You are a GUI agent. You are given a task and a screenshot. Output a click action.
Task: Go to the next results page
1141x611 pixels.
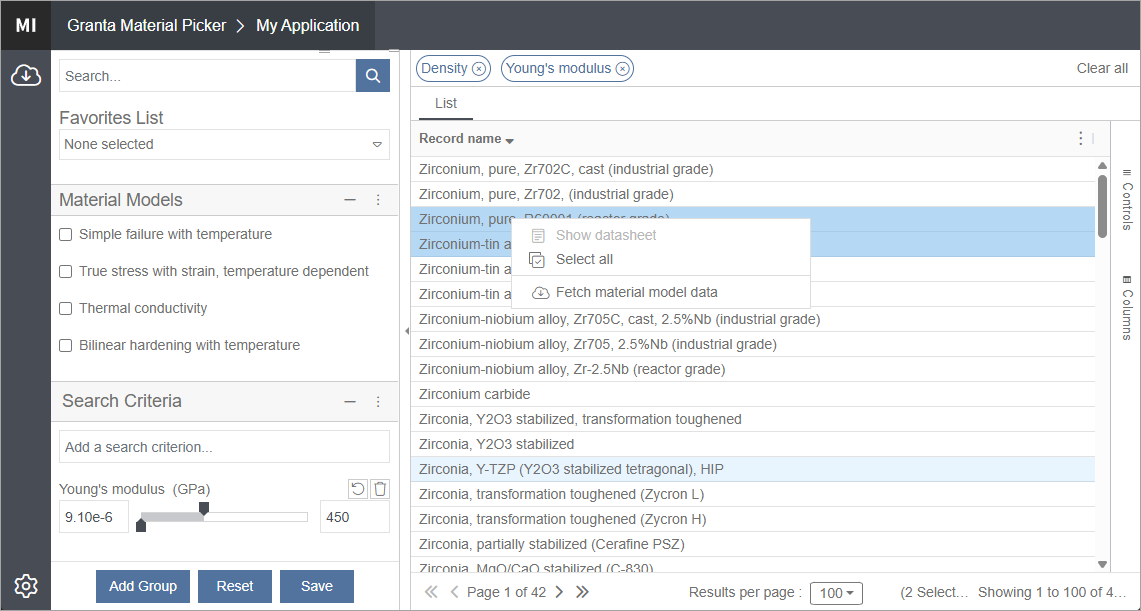point(559,592)
